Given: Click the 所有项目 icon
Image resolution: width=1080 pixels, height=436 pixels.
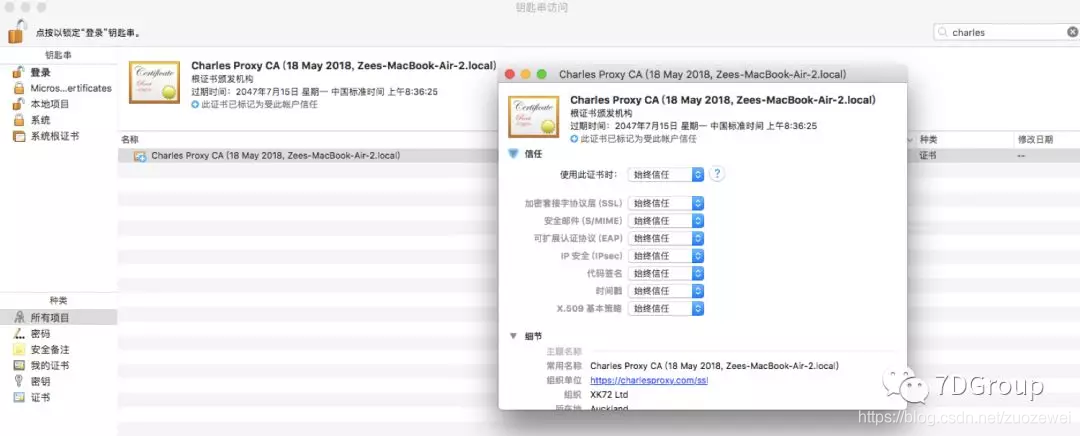Looking at the screenshot, I should [19, 318].
